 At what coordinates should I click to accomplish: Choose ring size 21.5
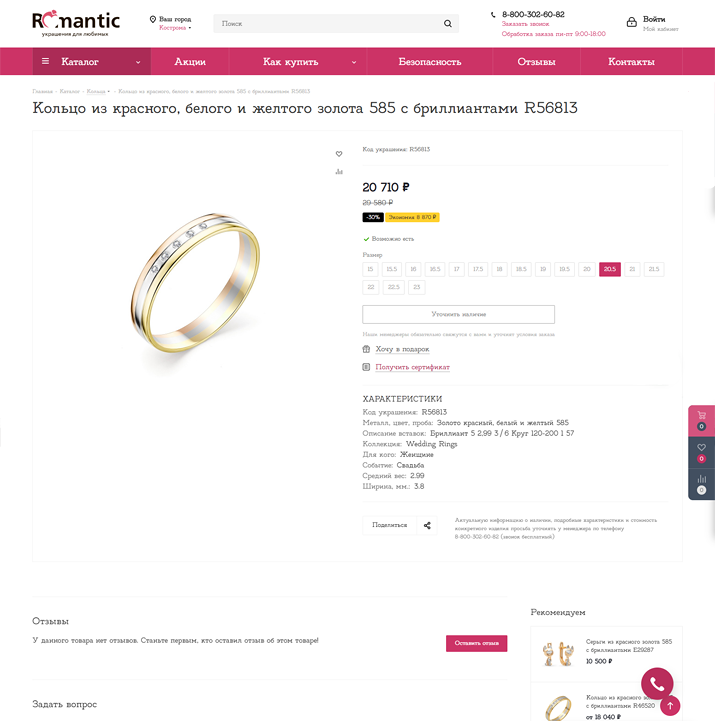click(x=654, y=269)
